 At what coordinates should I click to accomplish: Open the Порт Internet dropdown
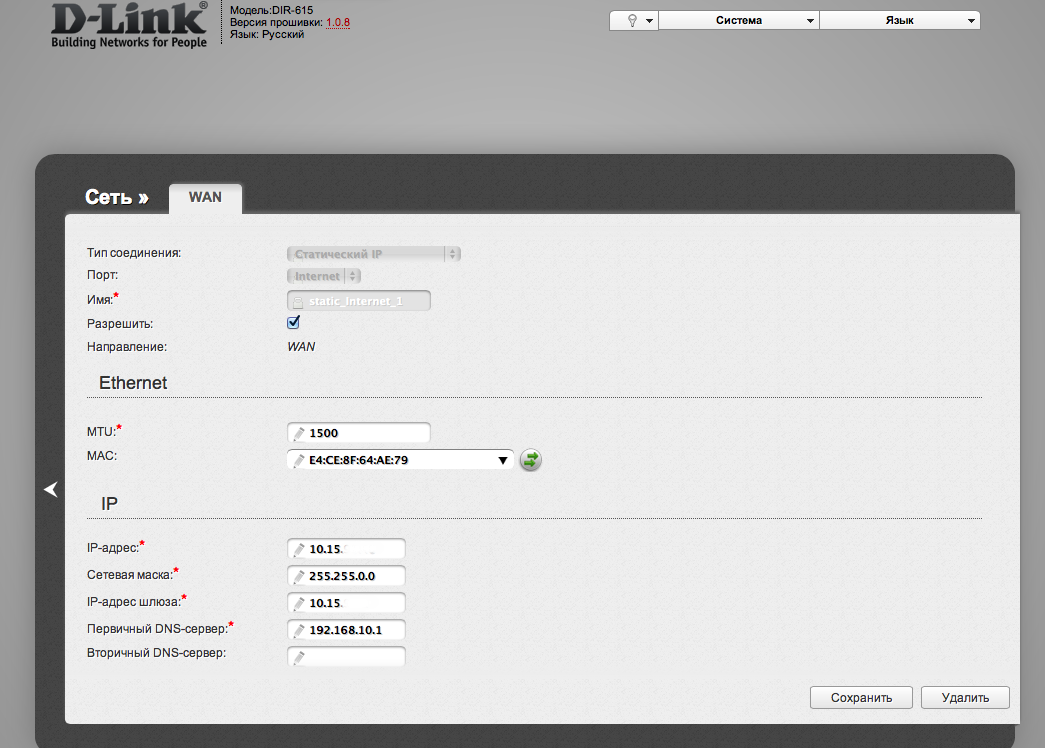pos(324,276)
